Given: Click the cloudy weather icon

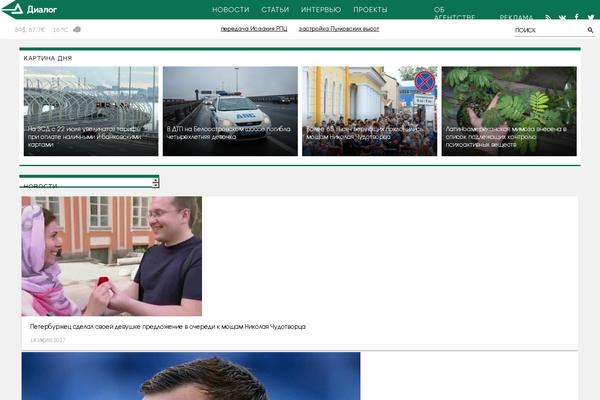Looking at the screenshot, I should point(77,29).
